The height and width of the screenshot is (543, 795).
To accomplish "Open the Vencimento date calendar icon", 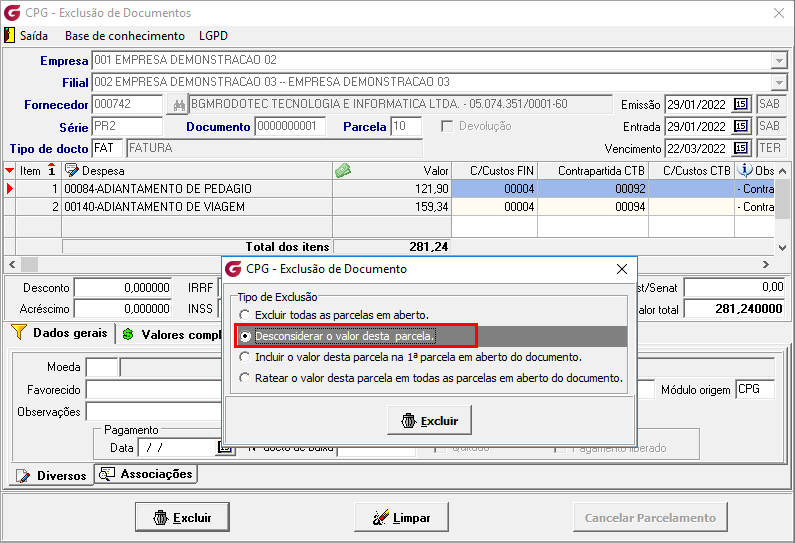I will coord(741,148).
